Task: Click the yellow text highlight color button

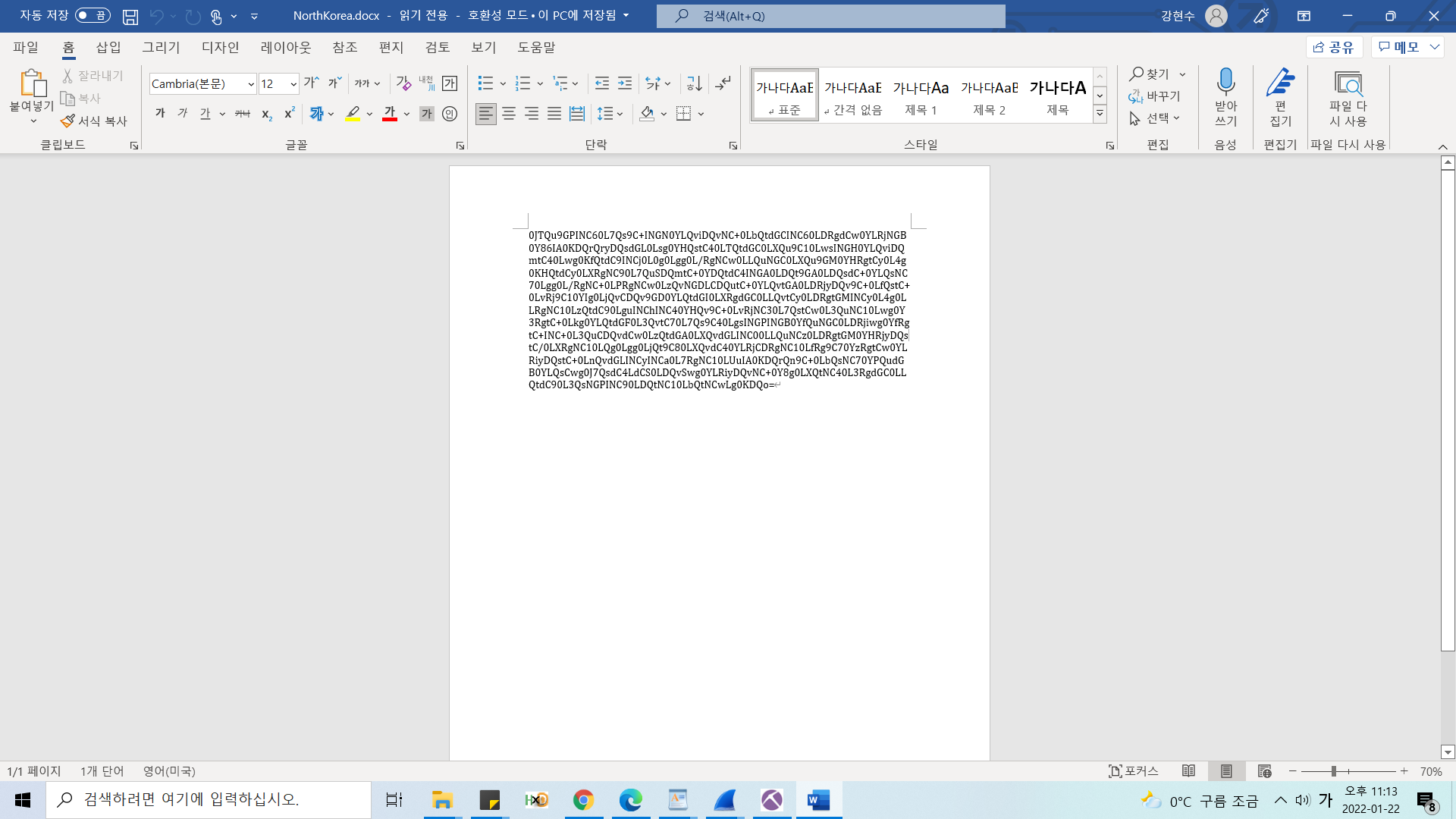Action: [353, 114]
